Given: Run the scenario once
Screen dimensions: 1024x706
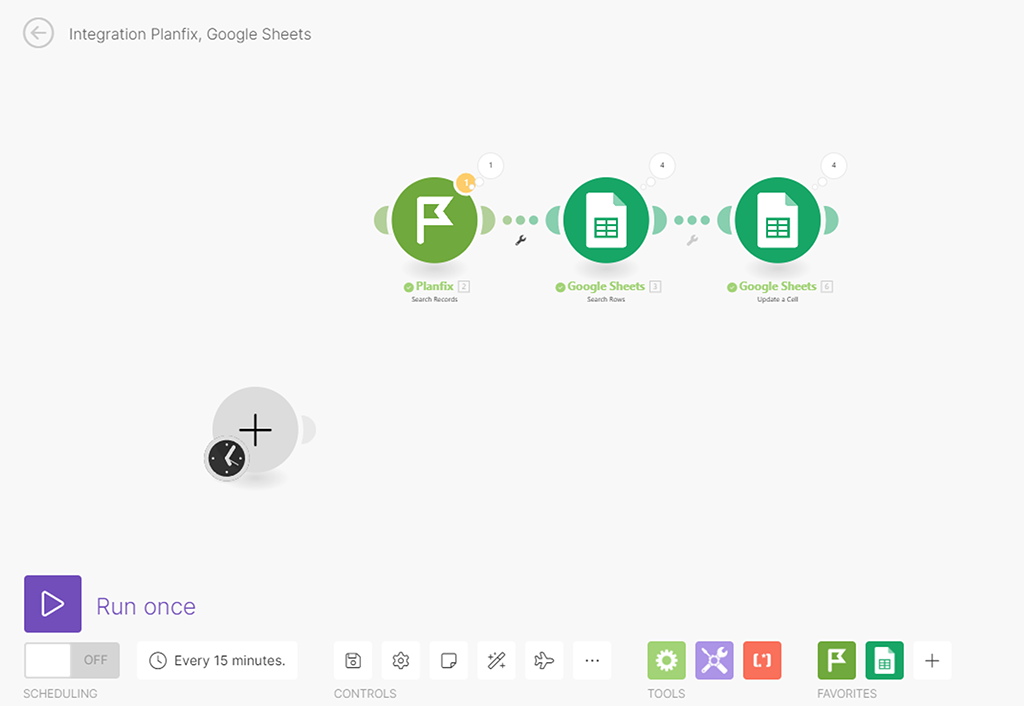Looking at the screenshot, I should (53, 604).
